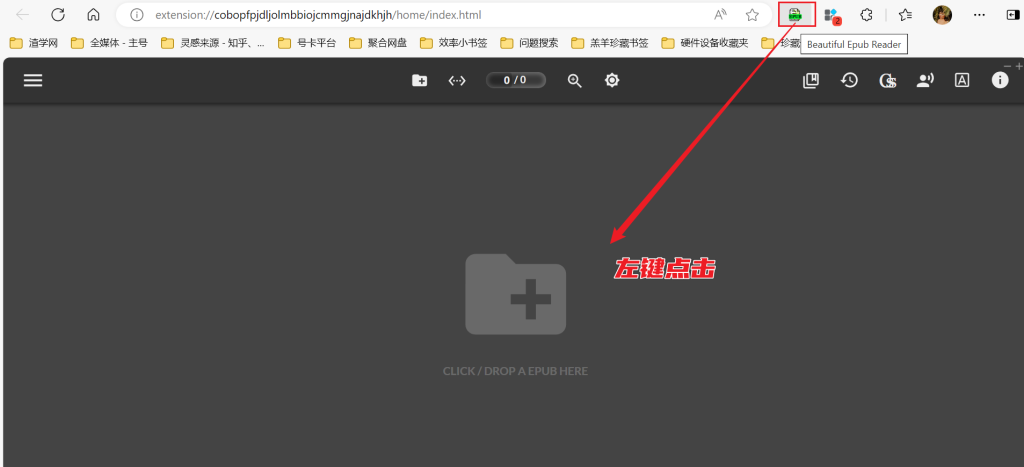1024x467 pixels.
Task: Open the extension with red badge 2
Action: (831, 15)
